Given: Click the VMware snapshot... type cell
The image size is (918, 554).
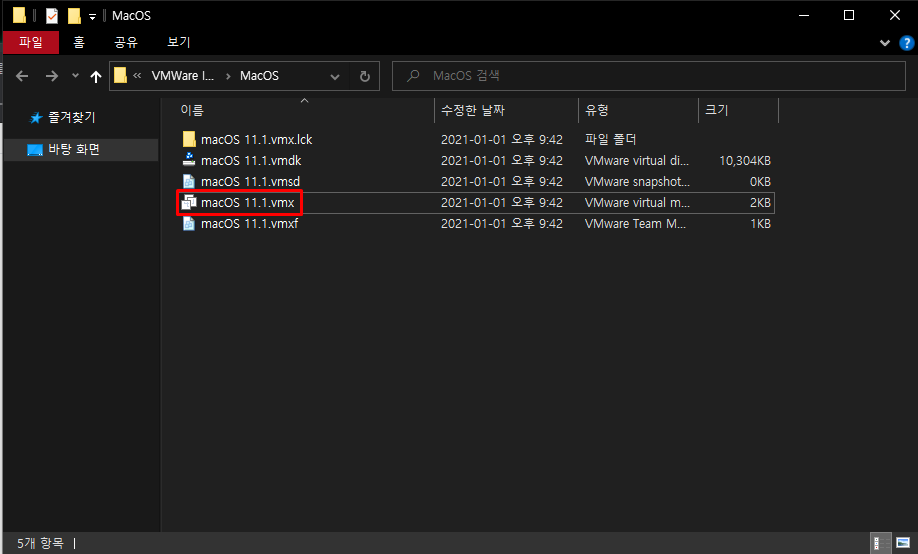Looking at the screenshot, I should click(637, 182).
